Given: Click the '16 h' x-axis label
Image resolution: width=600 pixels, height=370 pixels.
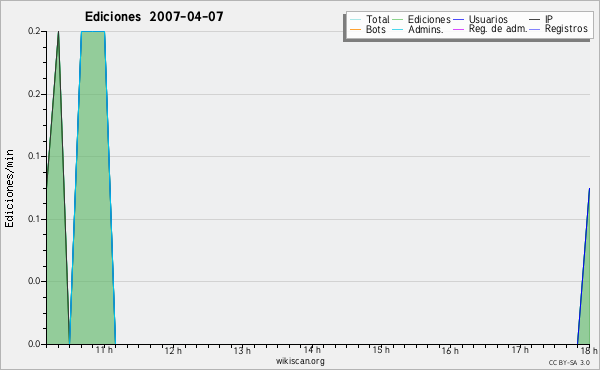Looking at the screenshot, I should (450, 350).
